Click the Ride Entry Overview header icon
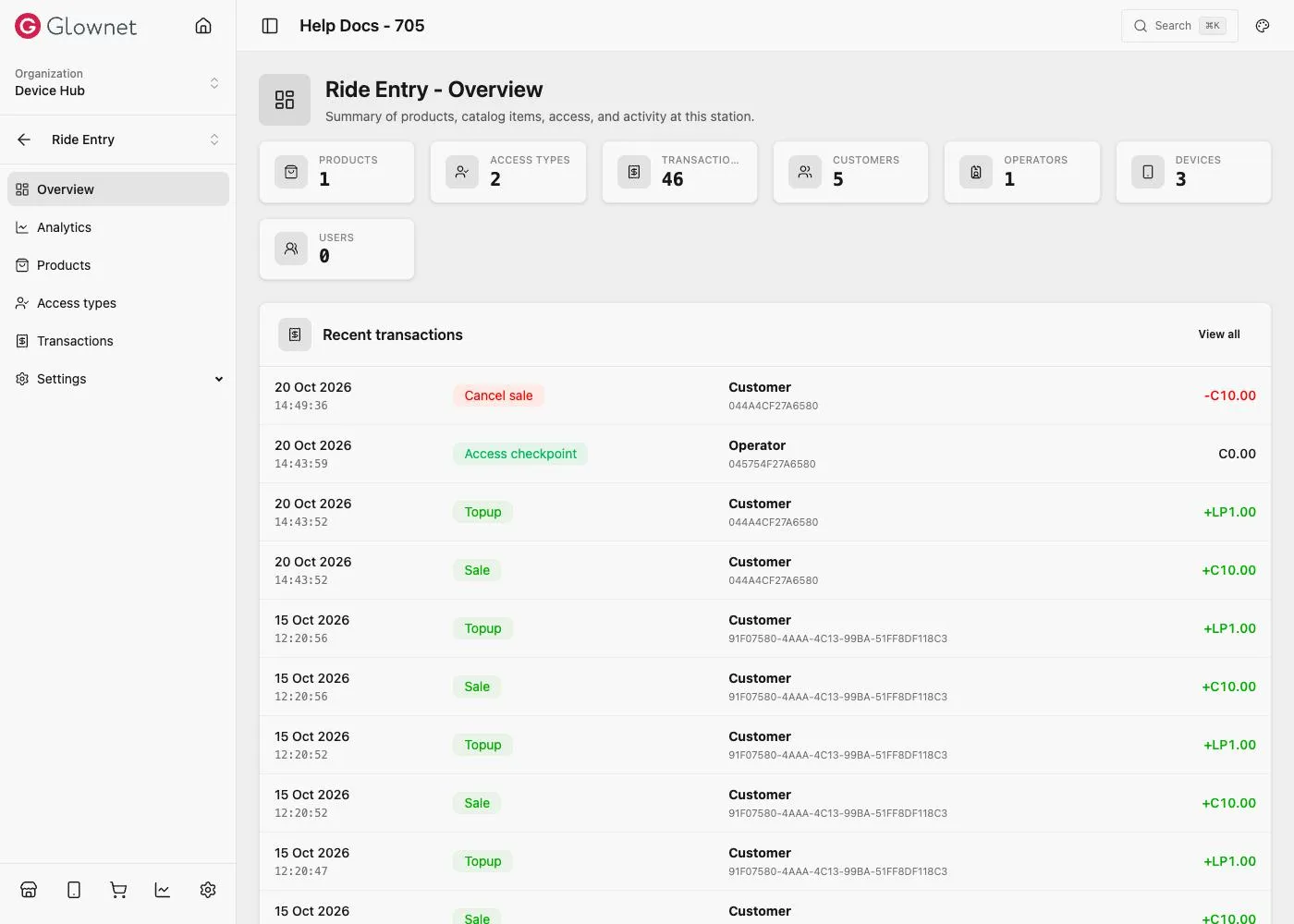 point(285,100)
